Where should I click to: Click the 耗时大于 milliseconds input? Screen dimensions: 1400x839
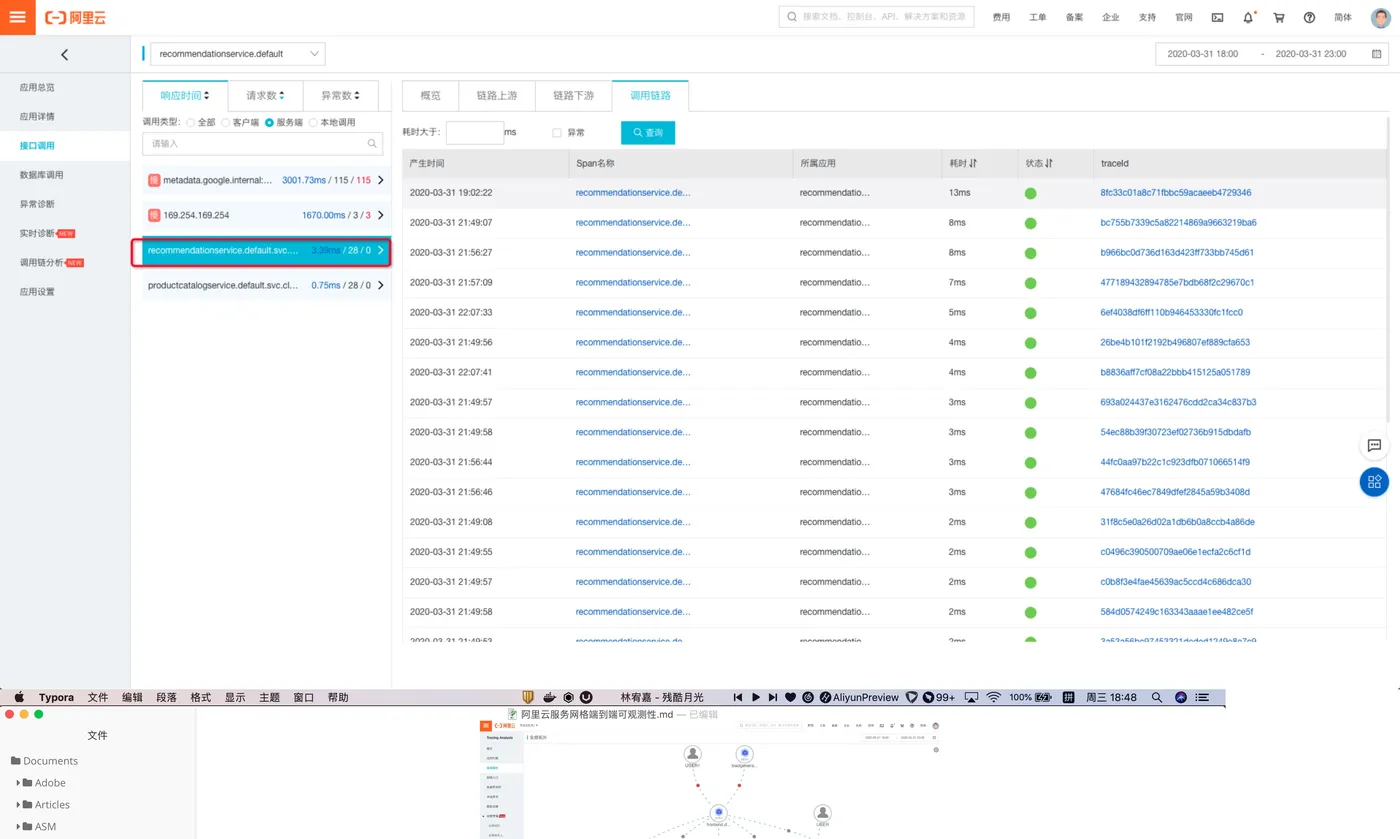pyautogui.click(x=474, y=132)
